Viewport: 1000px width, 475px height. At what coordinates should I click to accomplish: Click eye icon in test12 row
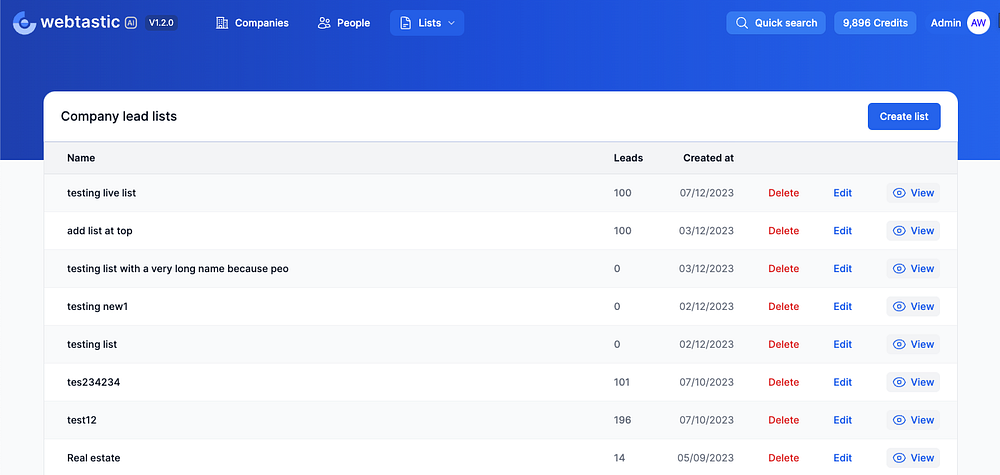point(899,420)
